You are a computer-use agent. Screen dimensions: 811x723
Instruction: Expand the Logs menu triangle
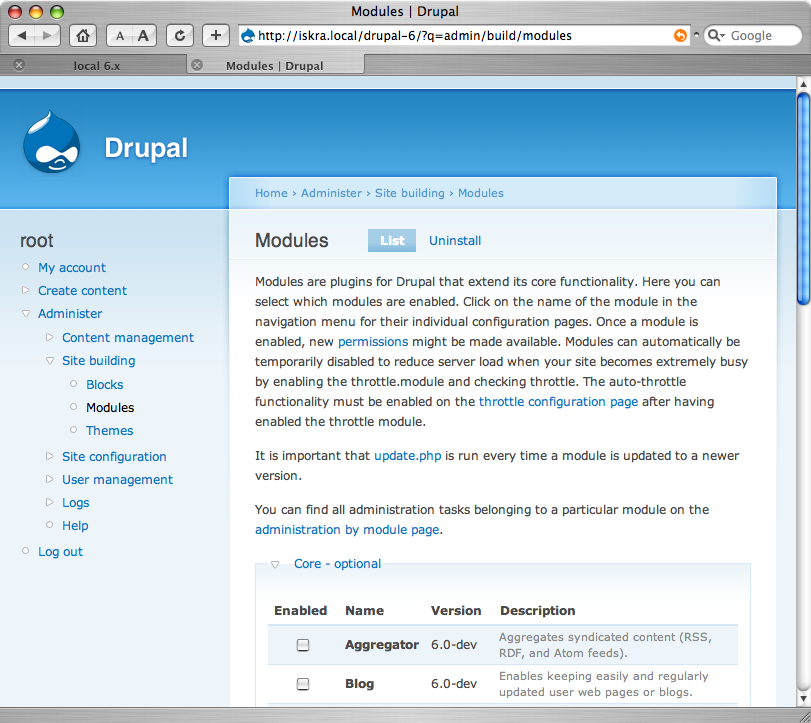click(50, 502)
